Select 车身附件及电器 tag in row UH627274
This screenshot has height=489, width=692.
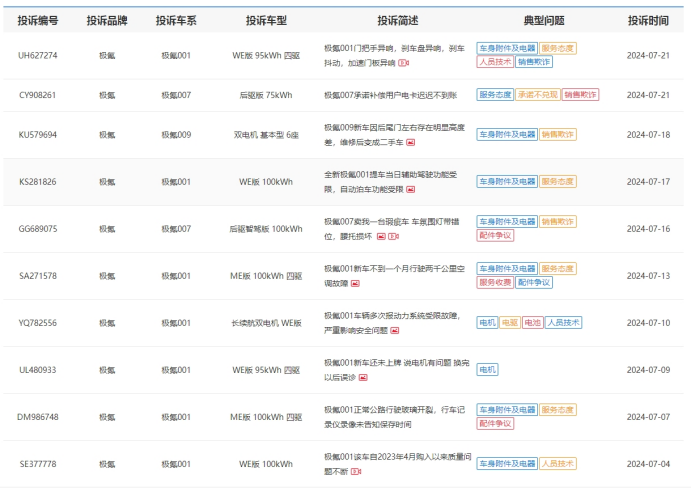click(x=507, y=48)
